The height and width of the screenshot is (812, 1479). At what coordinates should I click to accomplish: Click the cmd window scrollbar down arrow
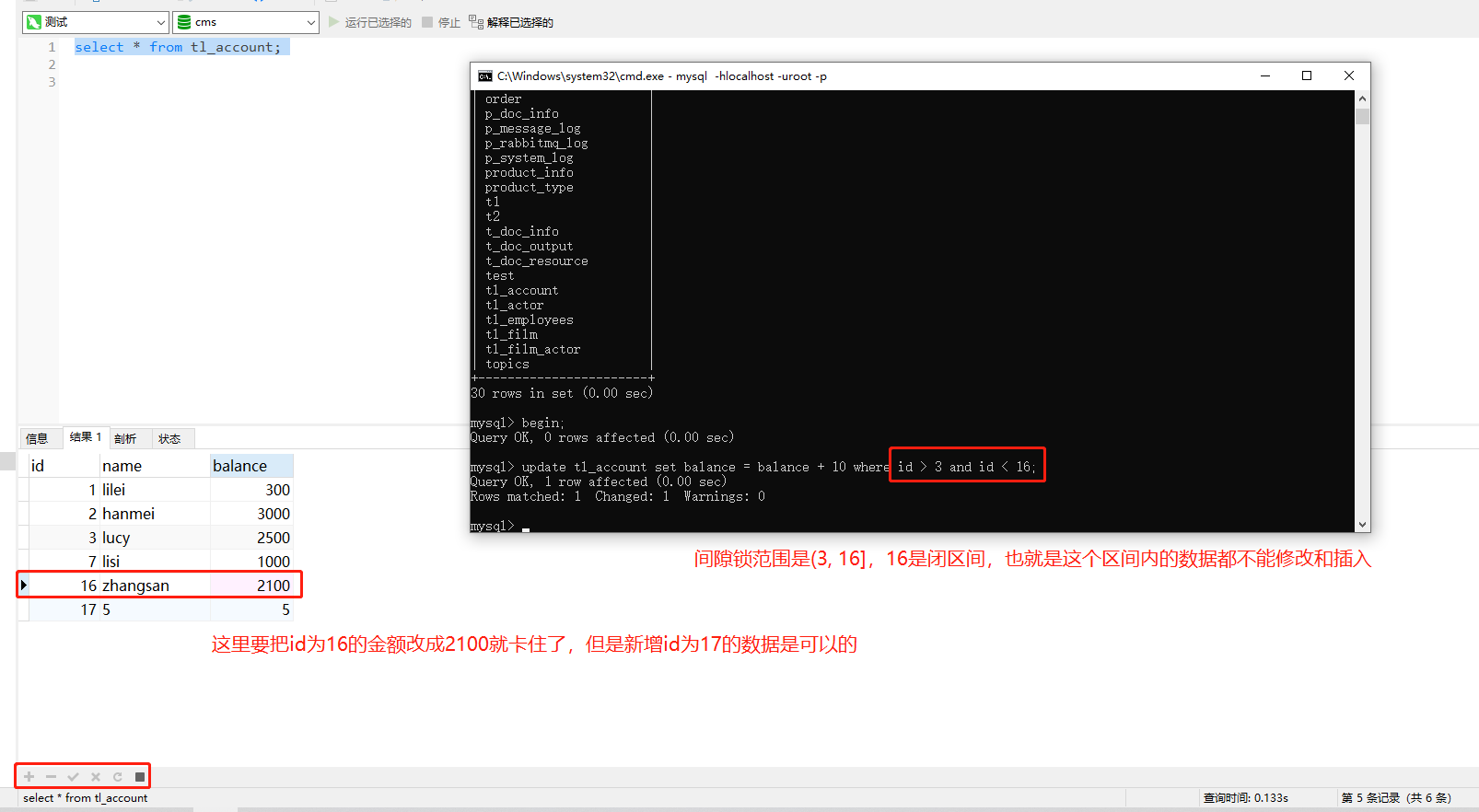tap(1362, 524)
